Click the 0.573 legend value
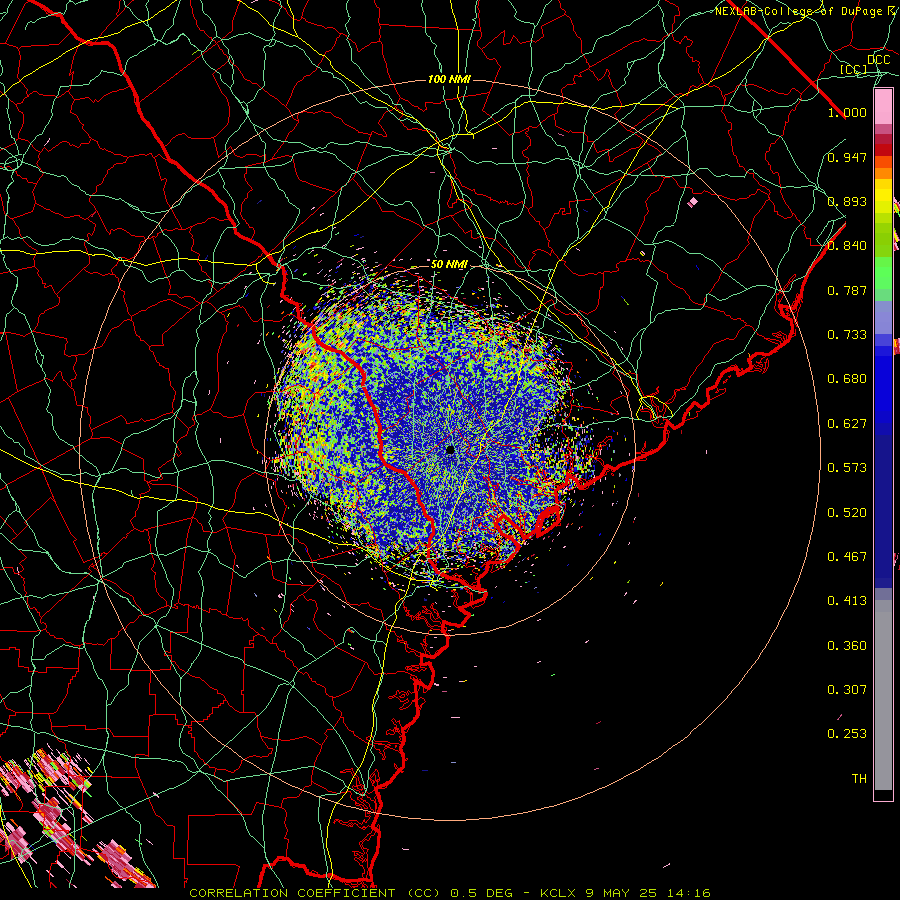The height and width of the screenshot is (900, 900). (x=847, y=468)
